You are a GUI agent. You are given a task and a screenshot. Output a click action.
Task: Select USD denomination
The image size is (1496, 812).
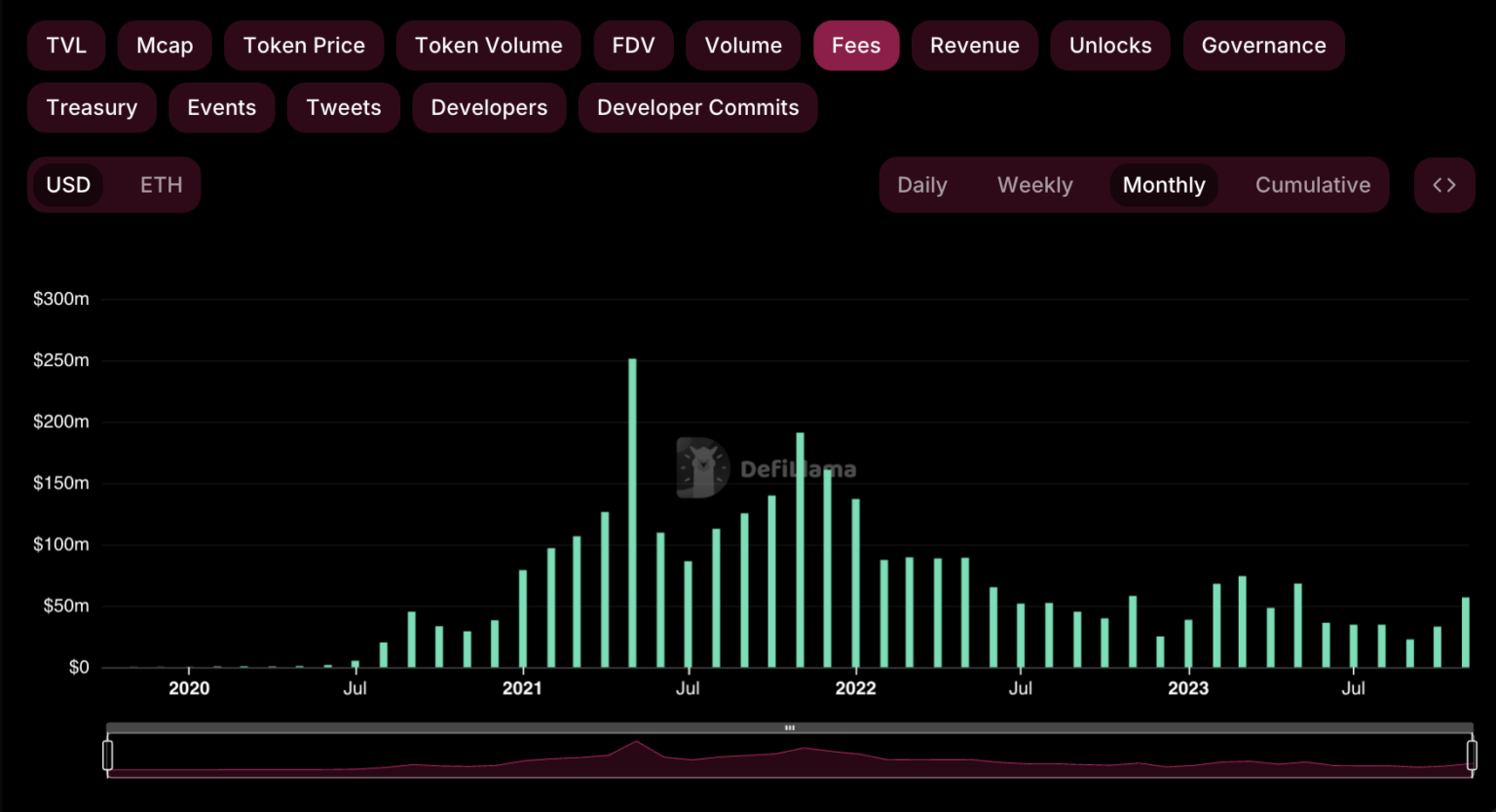(68, 185)
